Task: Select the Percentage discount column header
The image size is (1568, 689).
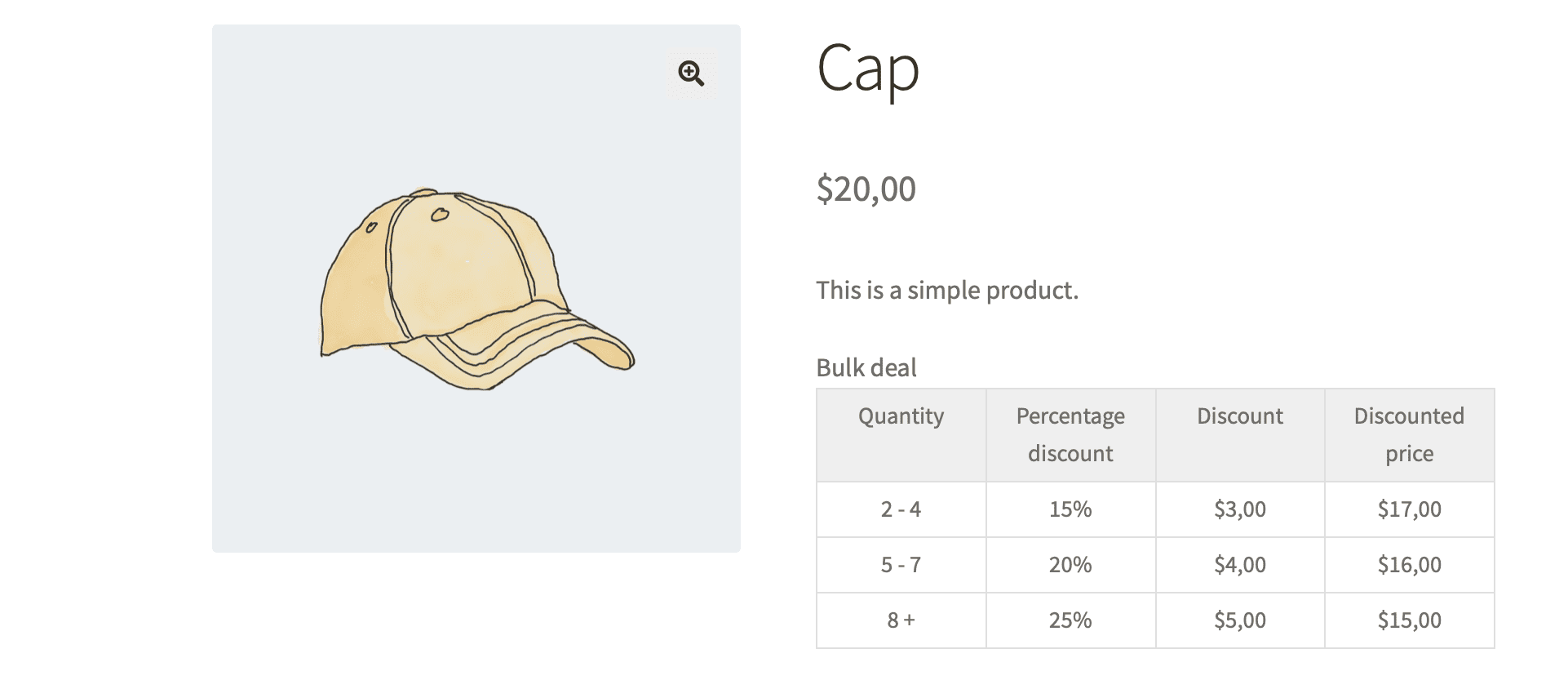Action: click(1070, 434)
